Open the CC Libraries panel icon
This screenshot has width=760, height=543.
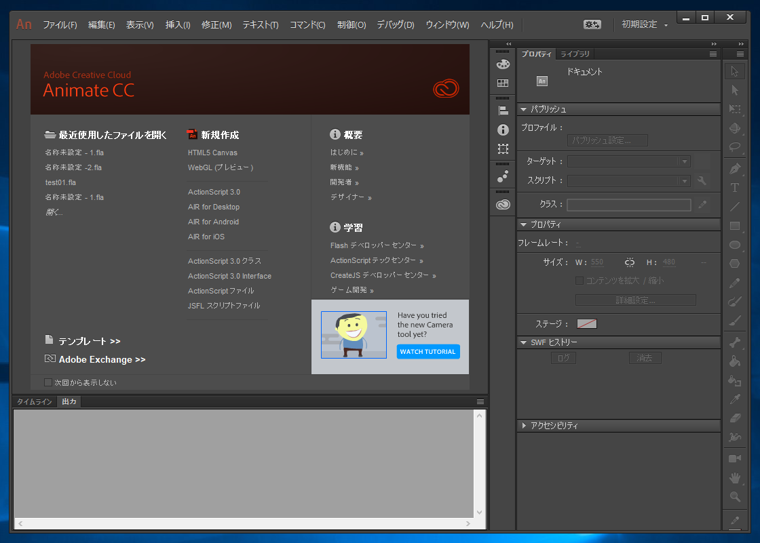503,204
